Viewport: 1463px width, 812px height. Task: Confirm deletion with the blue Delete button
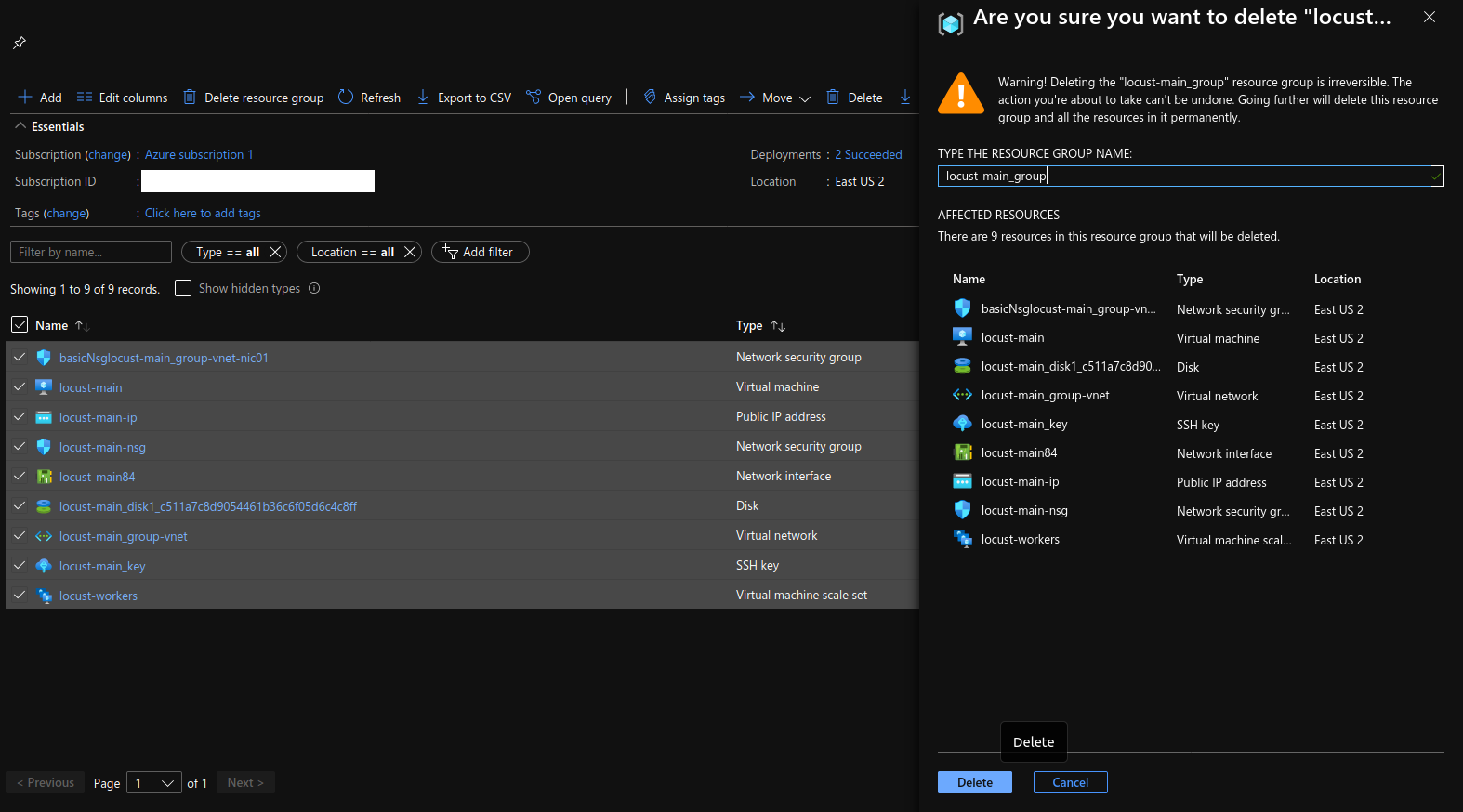tap(975, 782)
